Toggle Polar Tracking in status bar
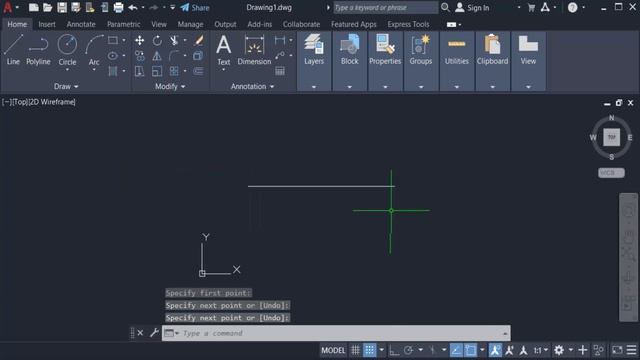The image size is (640, 360). tap(409, 350)
